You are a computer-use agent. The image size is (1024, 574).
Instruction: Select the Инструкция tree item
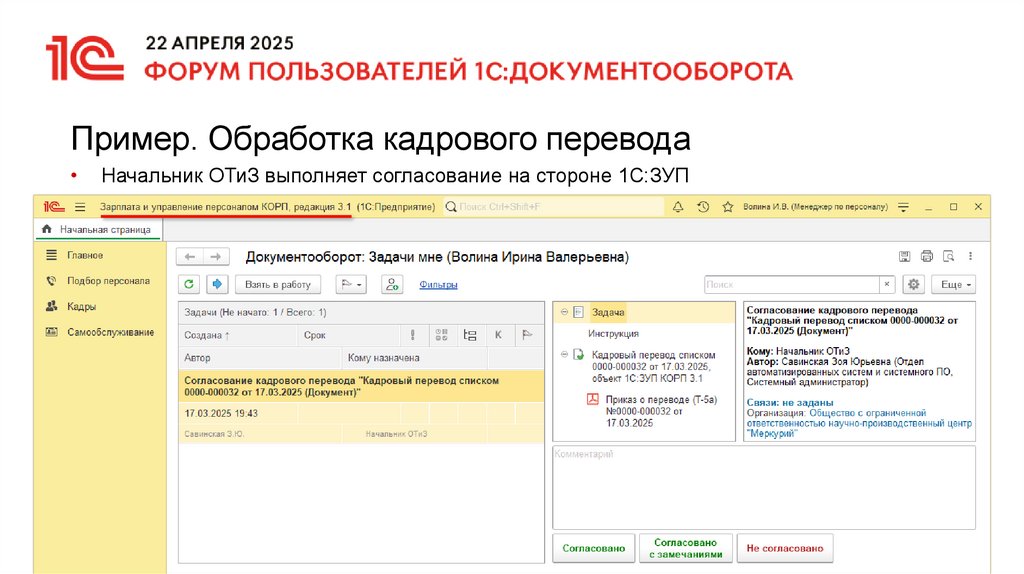[613, 333]
